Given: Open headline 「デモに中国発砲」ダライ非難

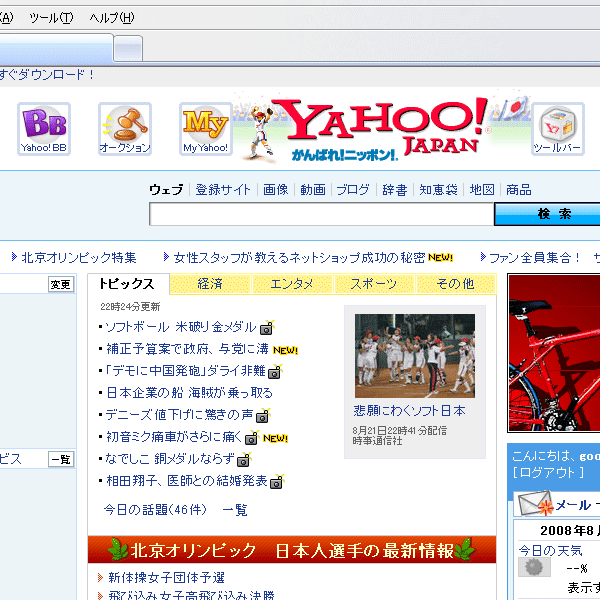Looking at the screenshot, I should [x=185, y=371].
